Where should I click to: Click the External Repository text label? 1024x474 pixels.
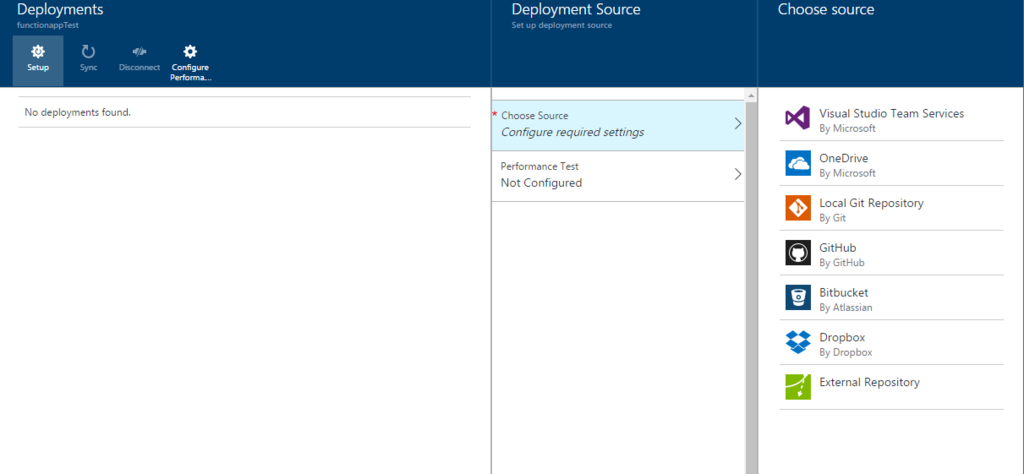click(x=869, y=382)
